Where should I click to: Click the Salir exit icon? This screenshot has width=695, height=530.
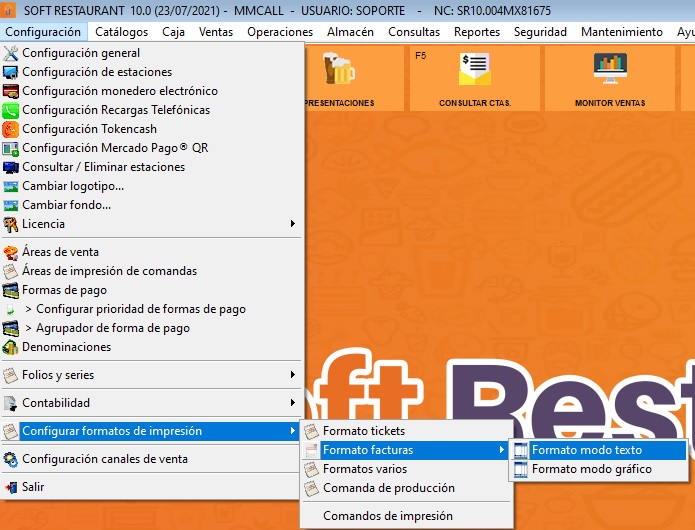coord(11,487)
